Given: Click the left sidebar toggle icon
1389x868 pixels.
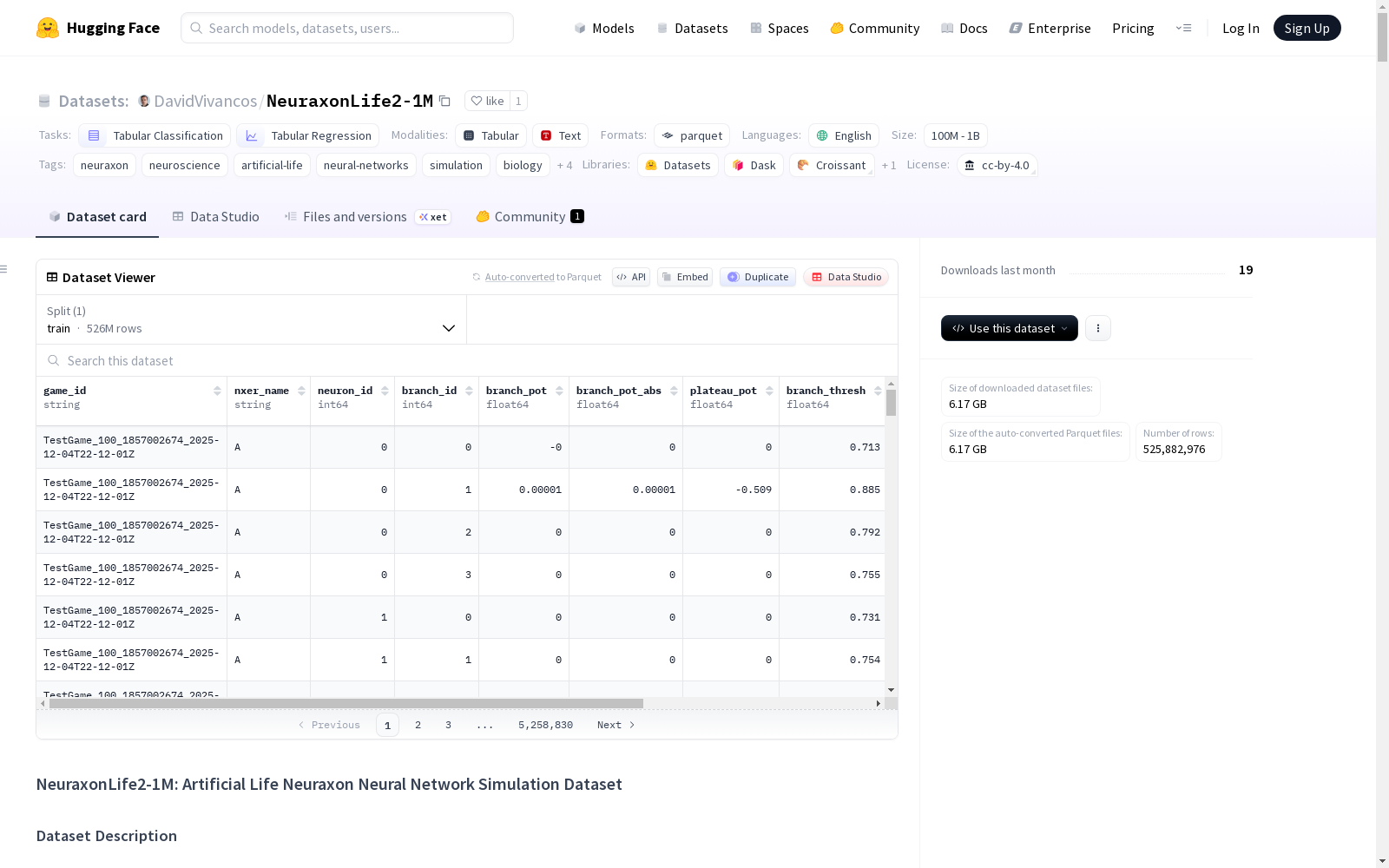Looking at the screenshot, I should tap(3, 269).
